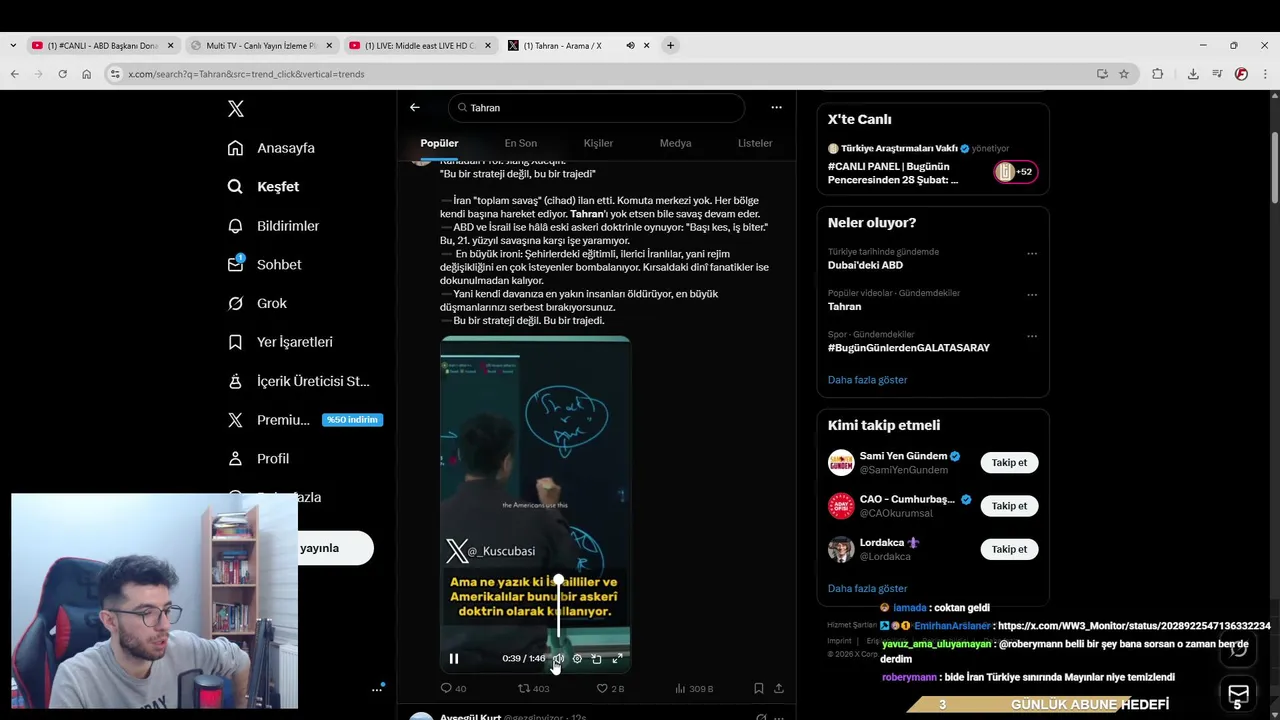This screenshot has height=720, width=1280.
Task: Enter fullscreen on the video
Action: click(617, 658)
